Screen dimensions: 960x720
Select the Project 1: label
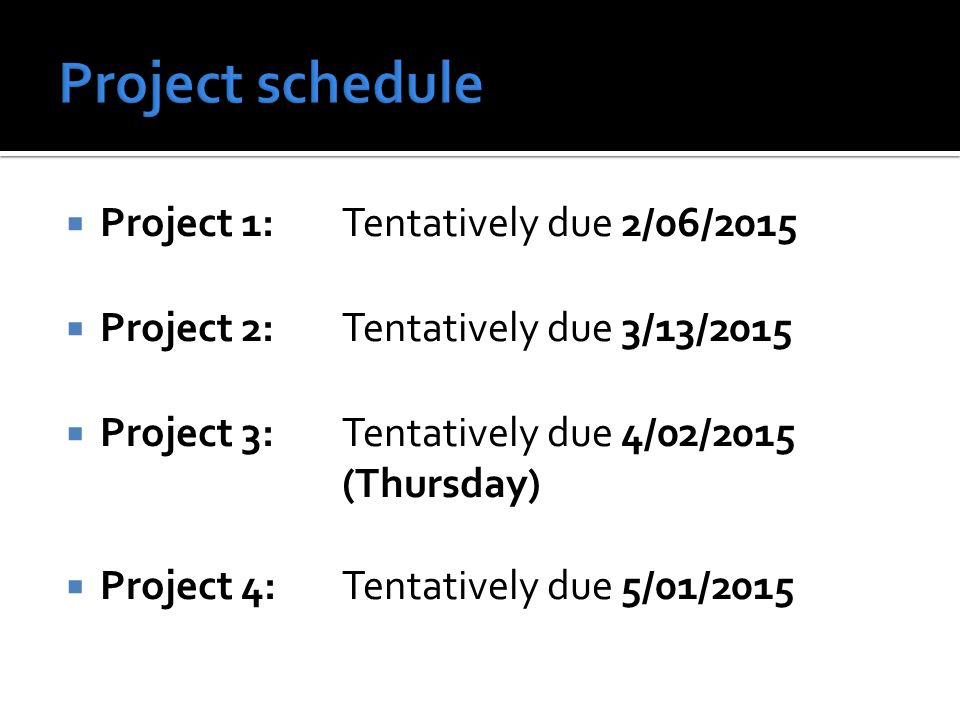coord(187,223)
